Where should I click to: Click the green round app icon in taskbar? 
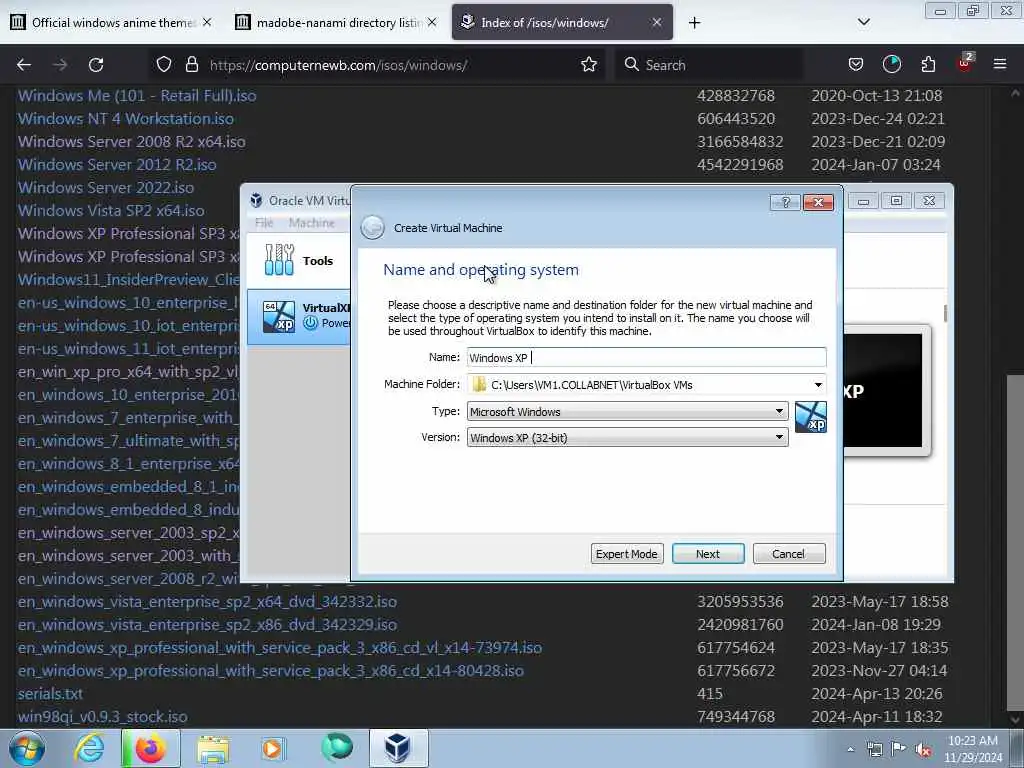click(x=337, y=747)
